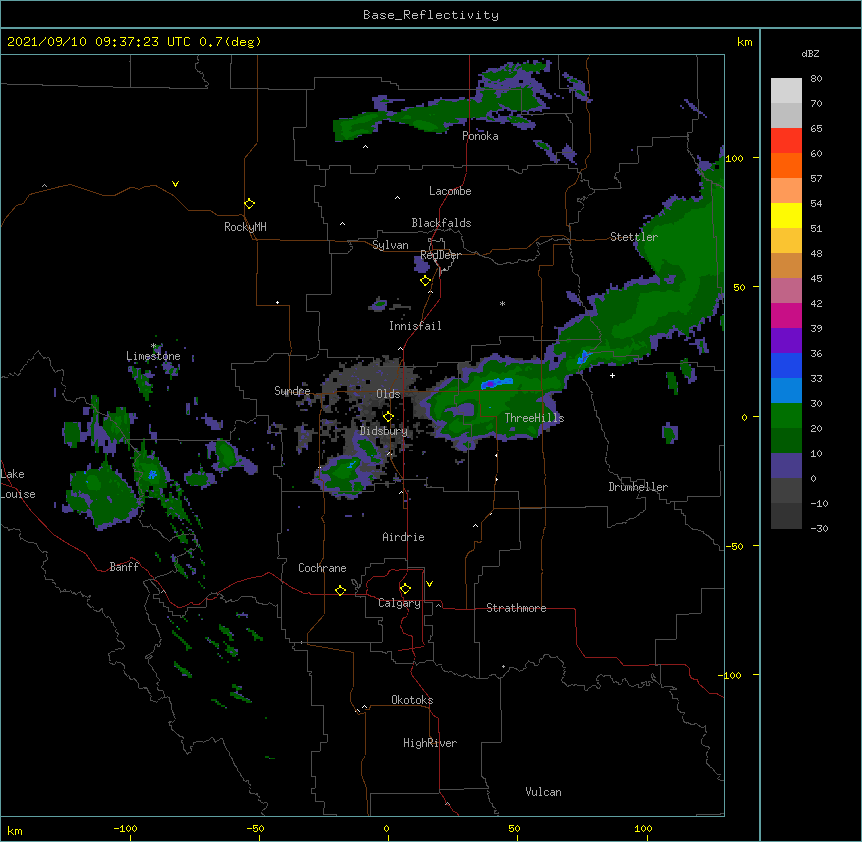This screenshot has width=862, height=842.
Task: Click the Innisfail town label
Action: tap(415, 326)
